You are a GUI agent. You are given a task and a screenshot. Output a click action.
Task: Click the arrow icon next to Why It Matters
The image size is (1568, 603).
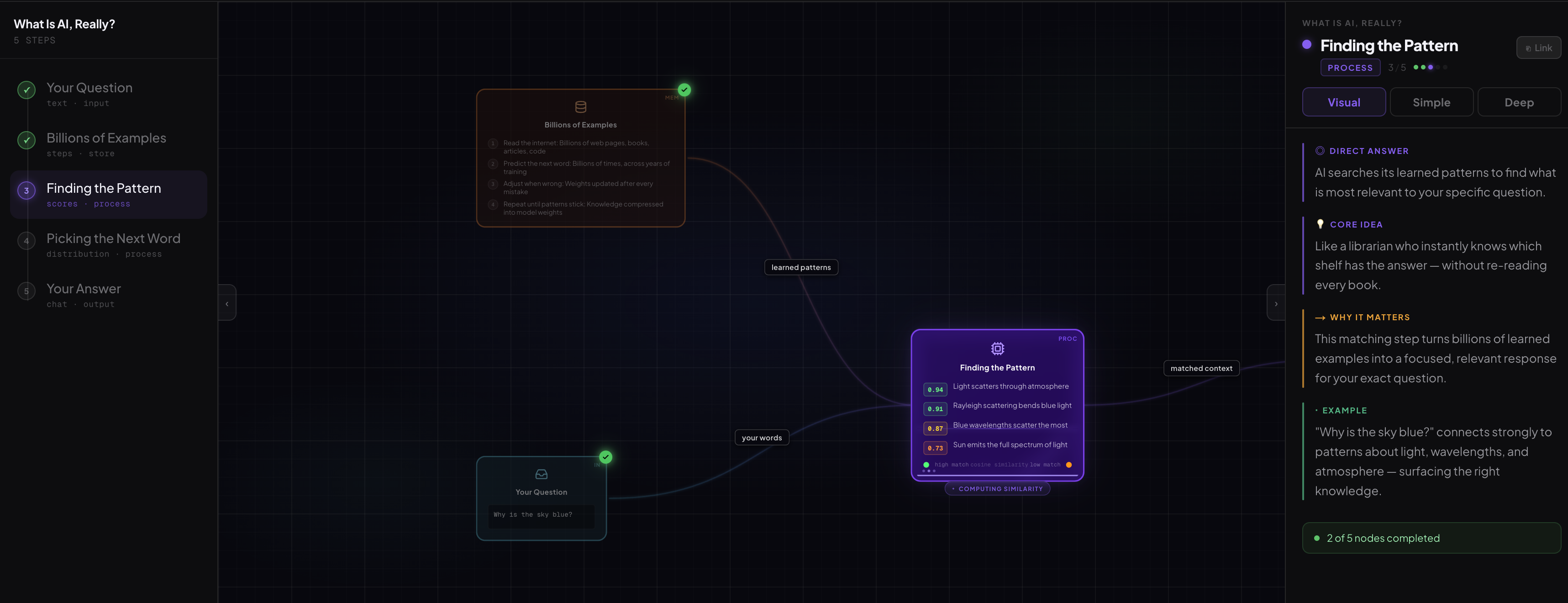click(x=1320, y=318)
